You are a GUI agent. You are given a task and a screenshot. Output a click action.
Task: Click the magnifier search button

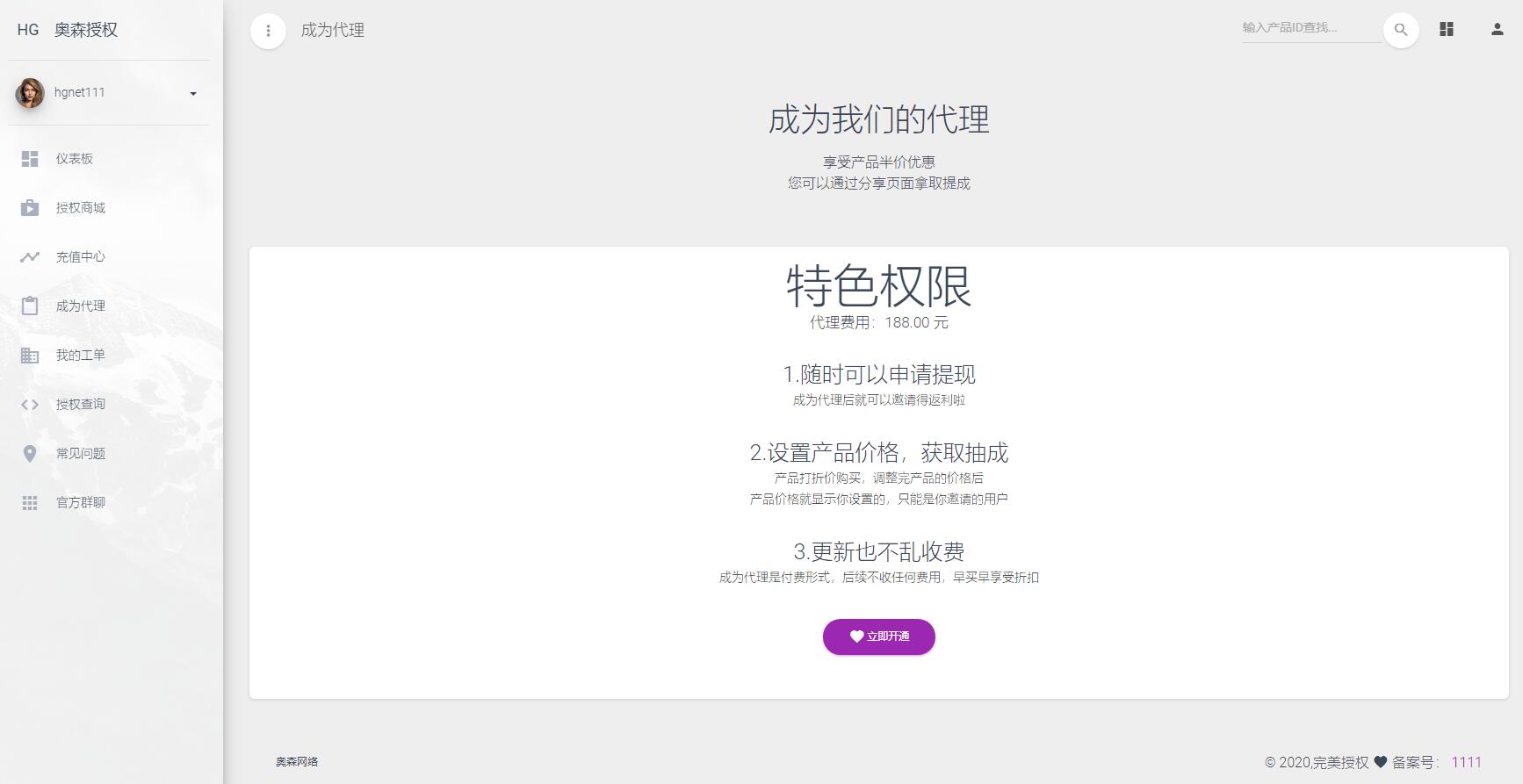pyautogui.click(x=1401, y=30)
